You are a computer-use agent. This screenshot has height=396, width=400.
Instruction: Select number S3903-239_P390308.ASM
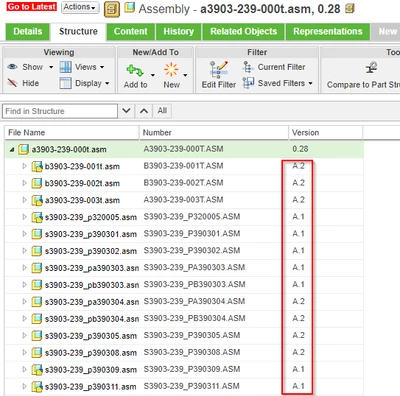click(192, 352)
